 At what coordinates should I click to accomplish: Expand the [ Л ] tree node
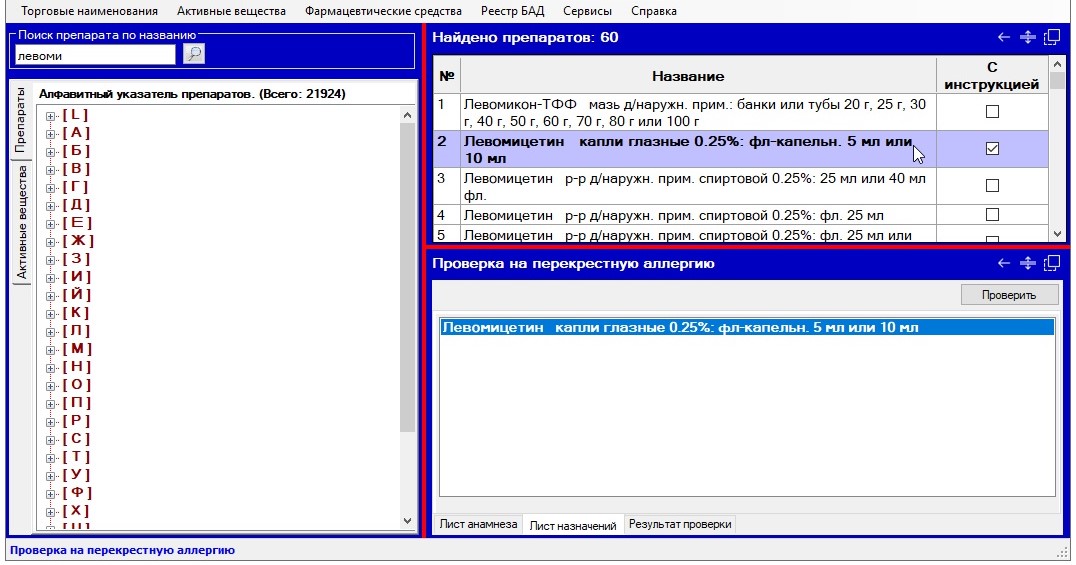(x=50, y=332)
